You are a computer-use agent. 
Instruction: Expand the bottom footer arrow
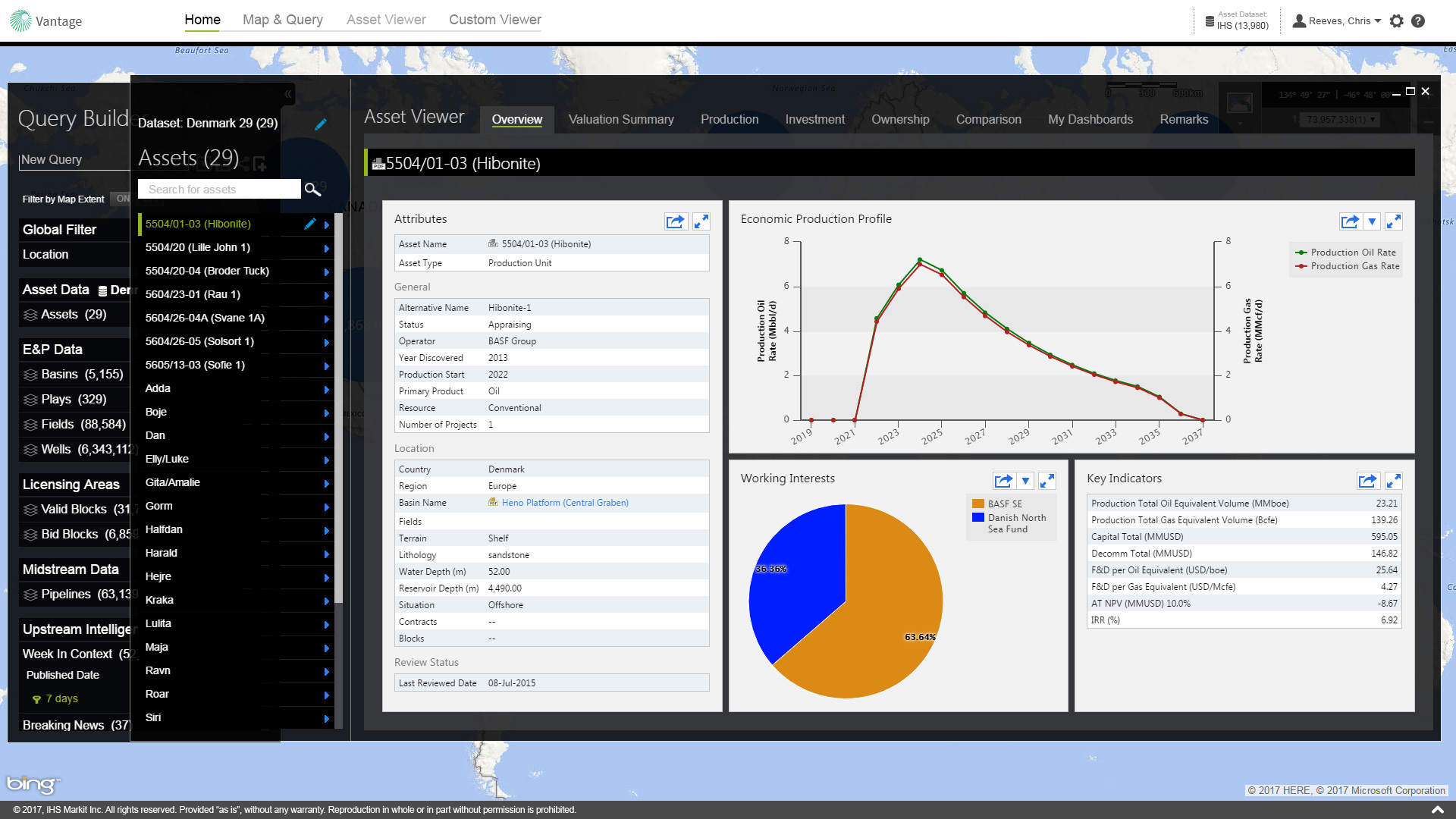1437,810
